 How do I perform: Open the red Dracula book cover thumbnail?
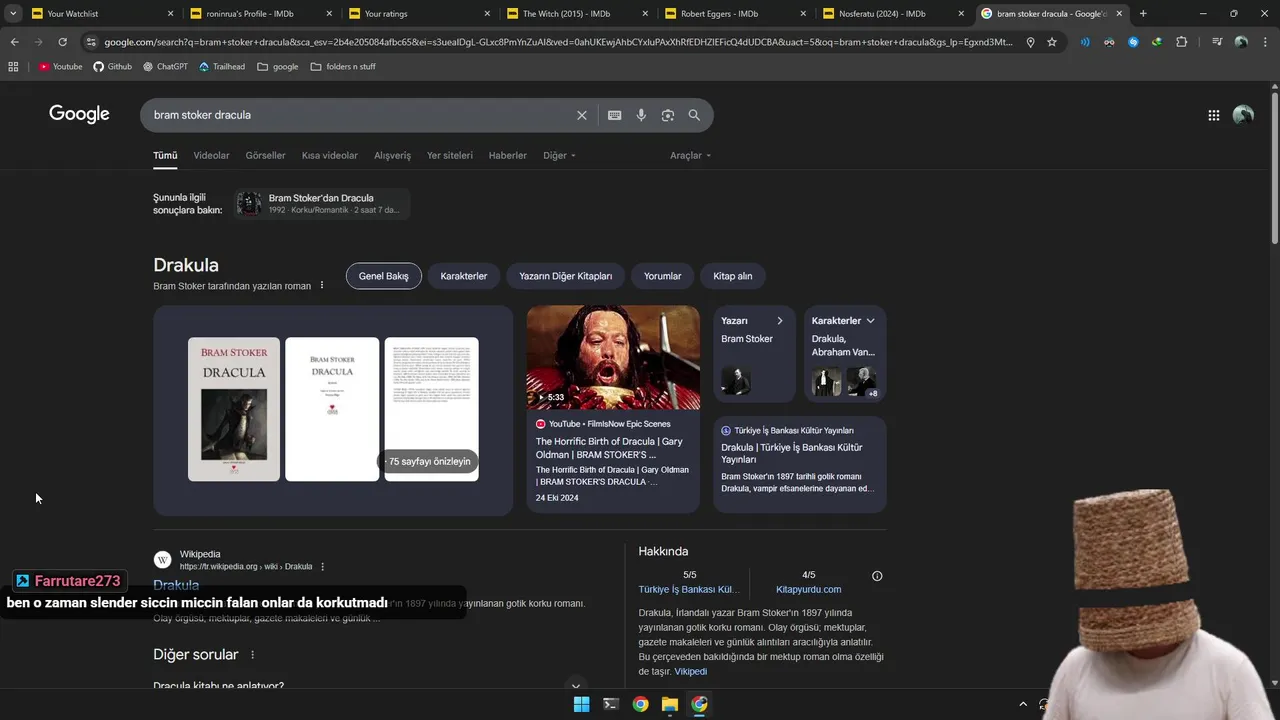click(x=234, y=409)
